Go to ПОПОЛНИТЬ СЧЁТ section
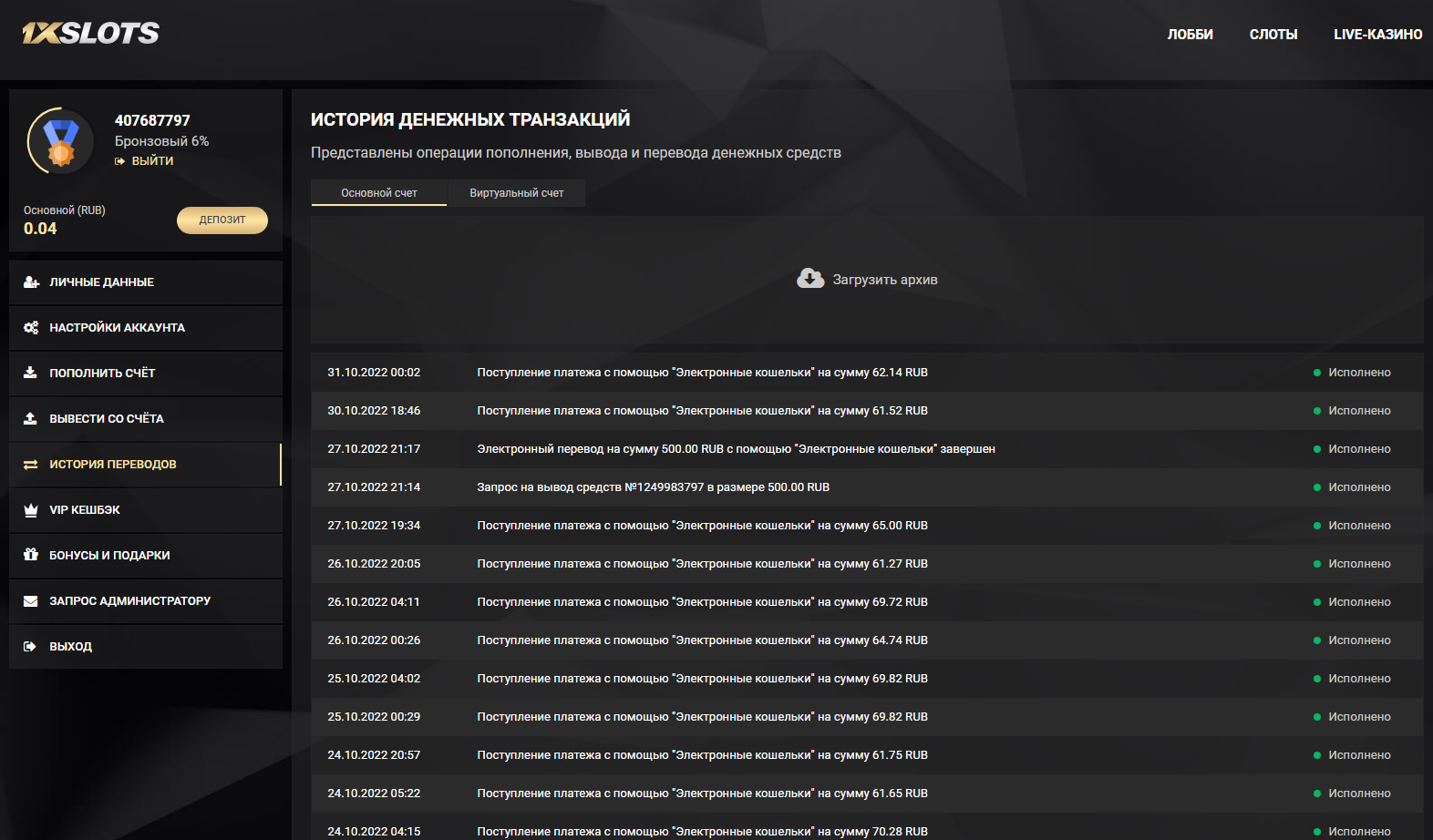The width and height of the screenshot is (1433, 840). [x=146, y=374]
